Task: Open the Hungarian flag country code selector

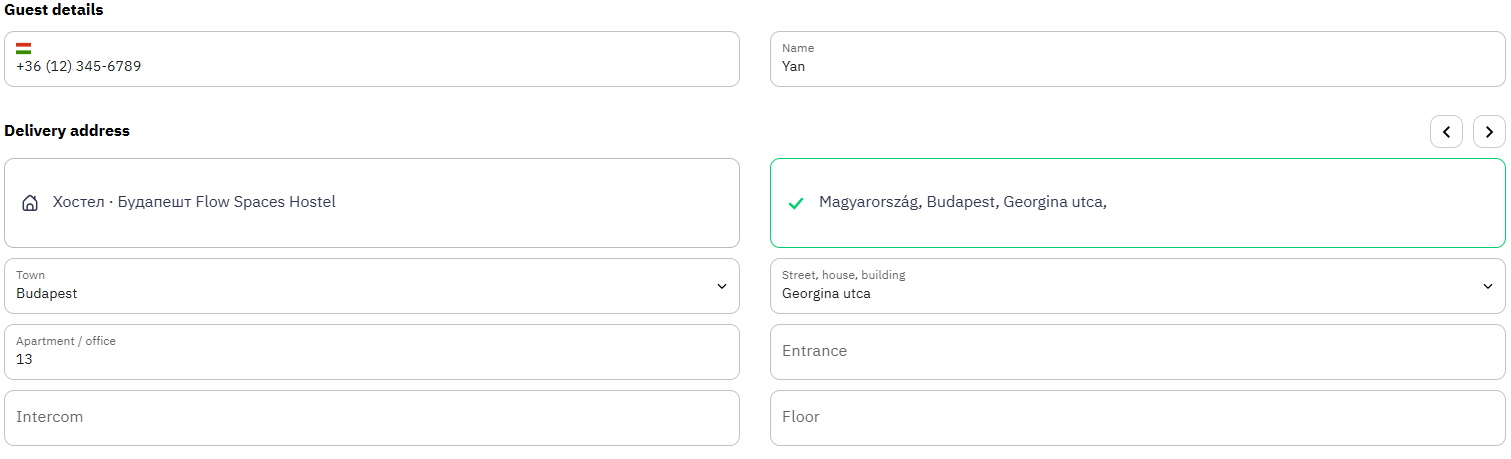Action: click(23, 48)
